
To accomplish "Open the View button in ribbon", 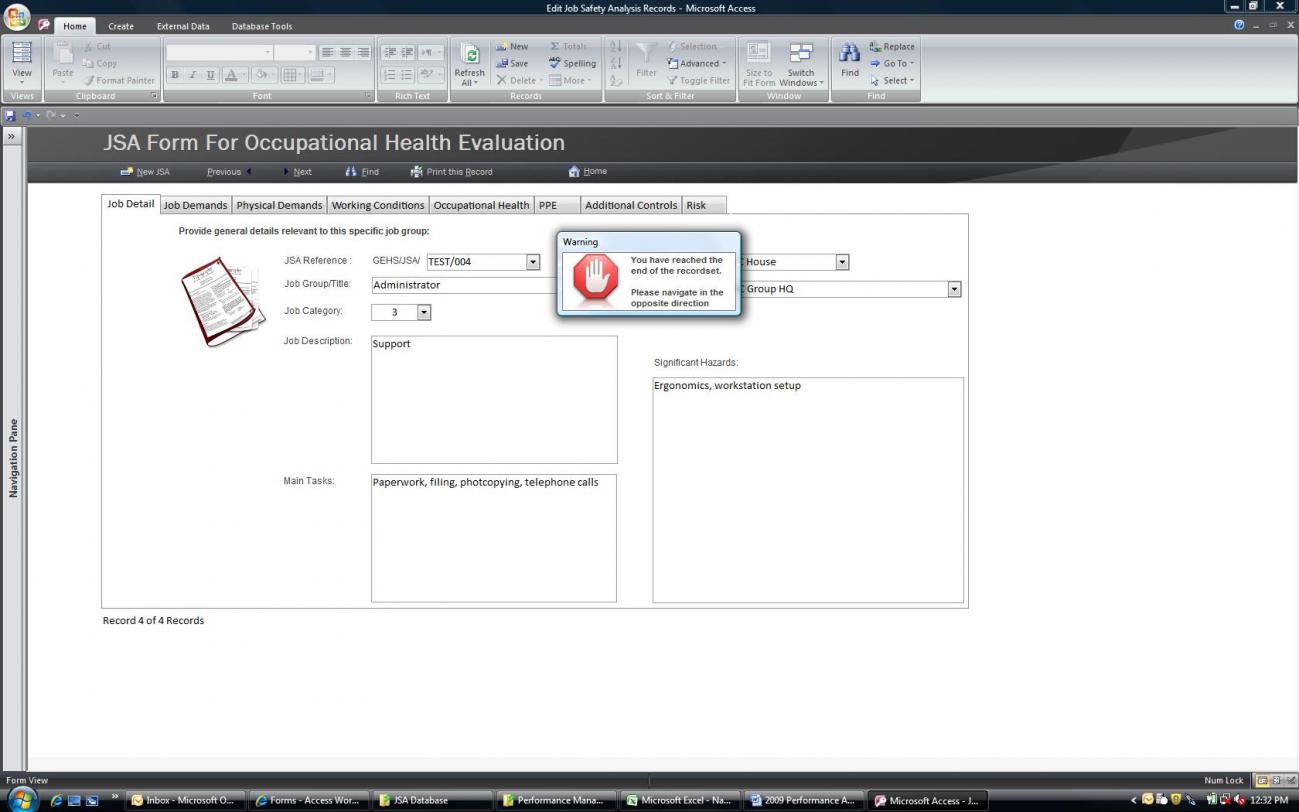I will [21, 63].
